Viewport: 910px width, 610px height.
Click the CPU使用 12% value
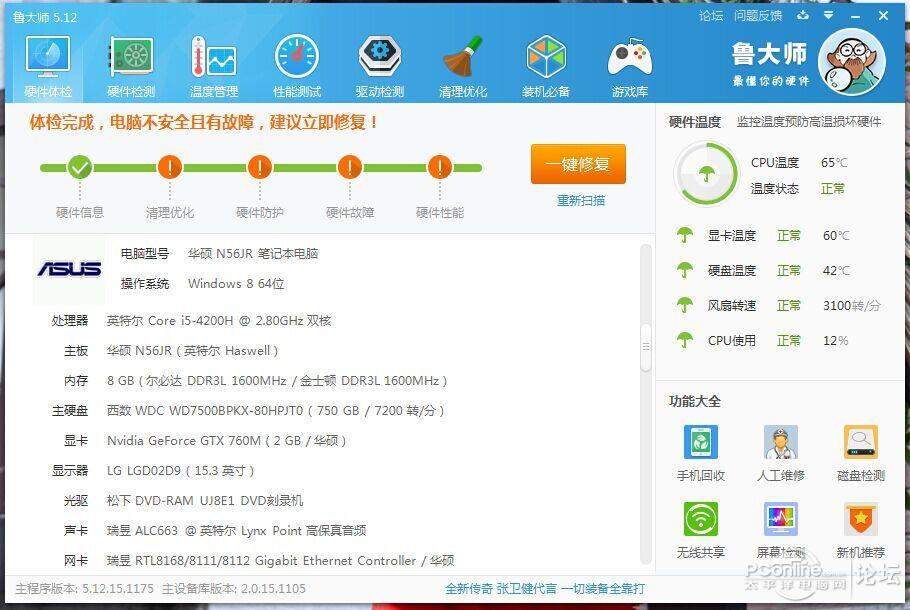coord(835,340)
